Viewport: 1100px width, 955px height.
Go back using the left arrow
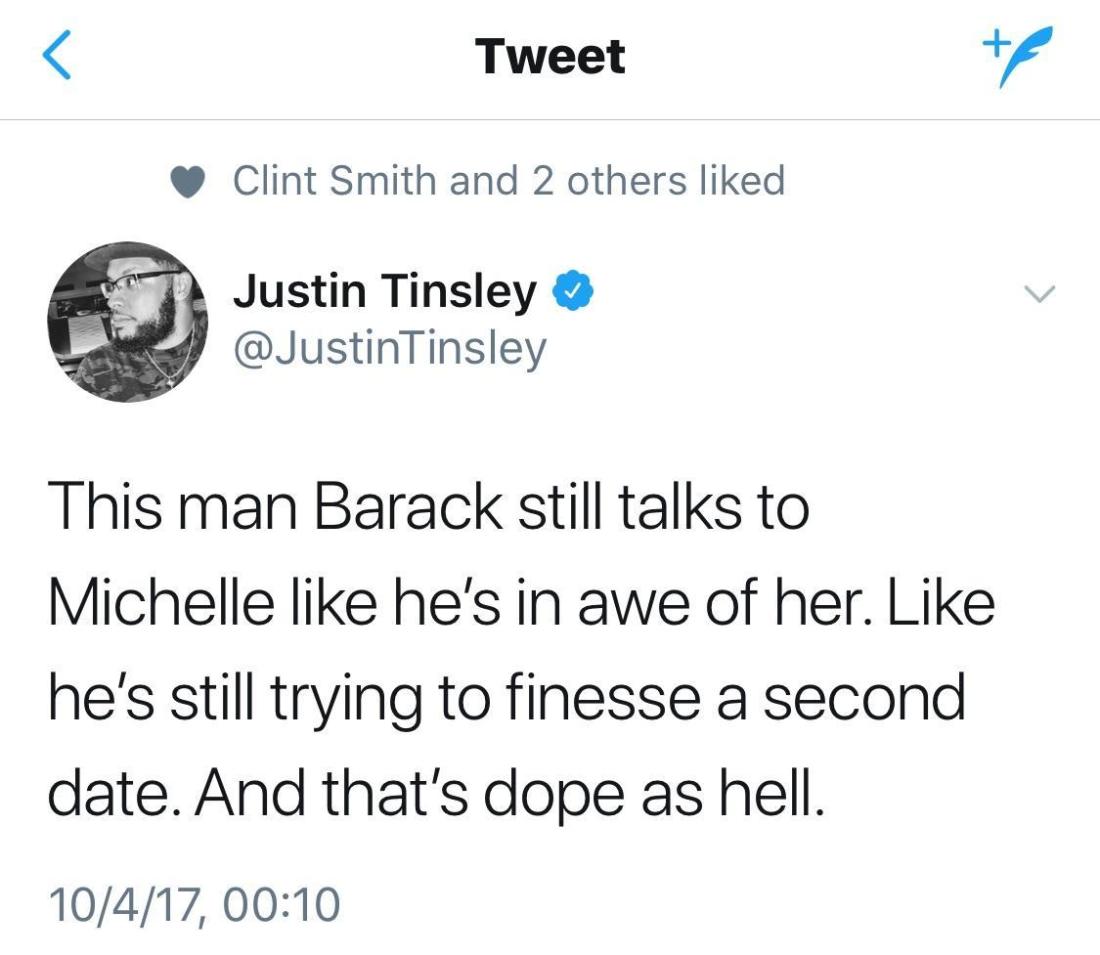pyautogui.click(x=58, y=56)
